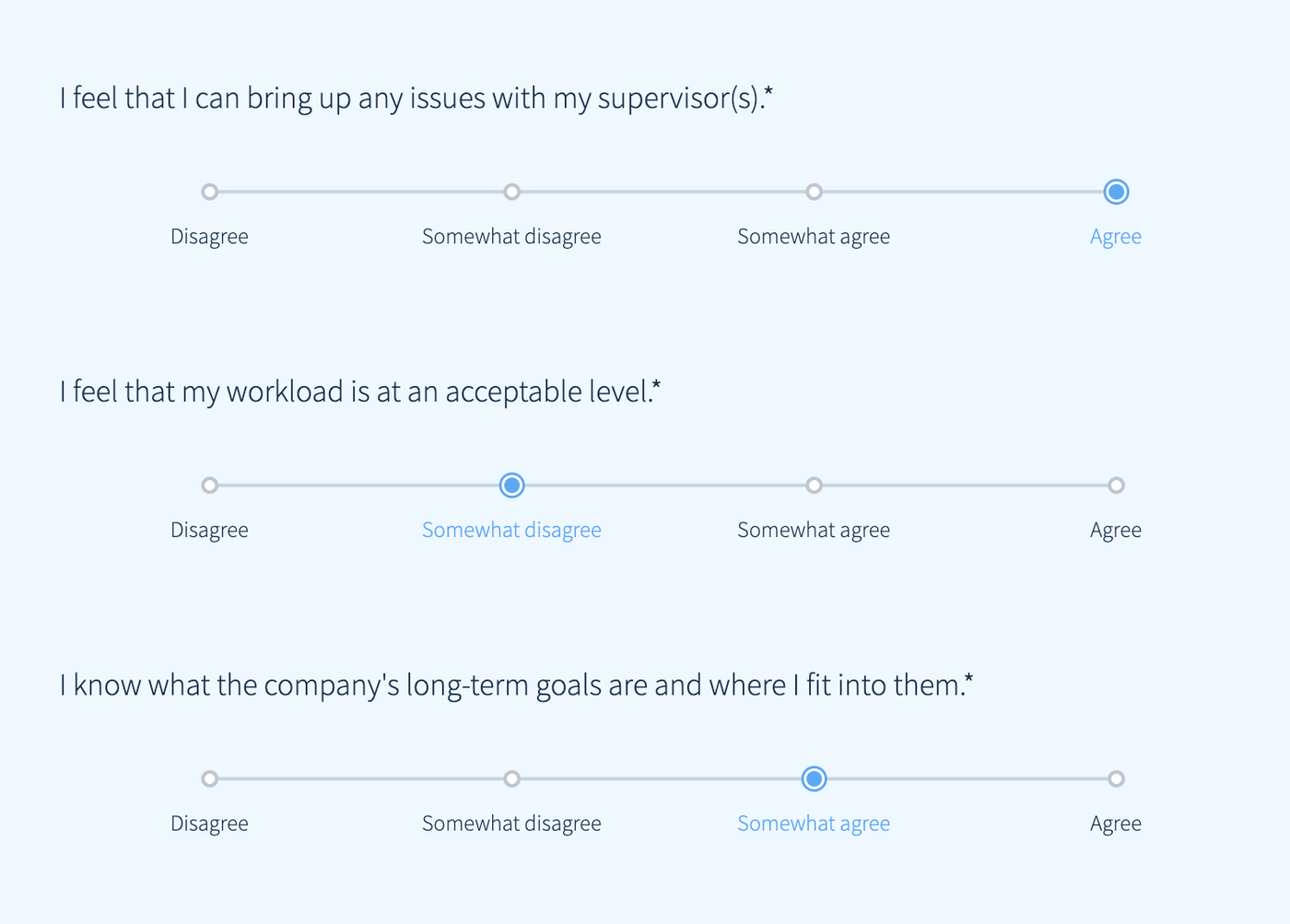Screen dimensions: 1290x924
Task: Click blue Somewhat agree label under goals question
Action: click(814, 824)
